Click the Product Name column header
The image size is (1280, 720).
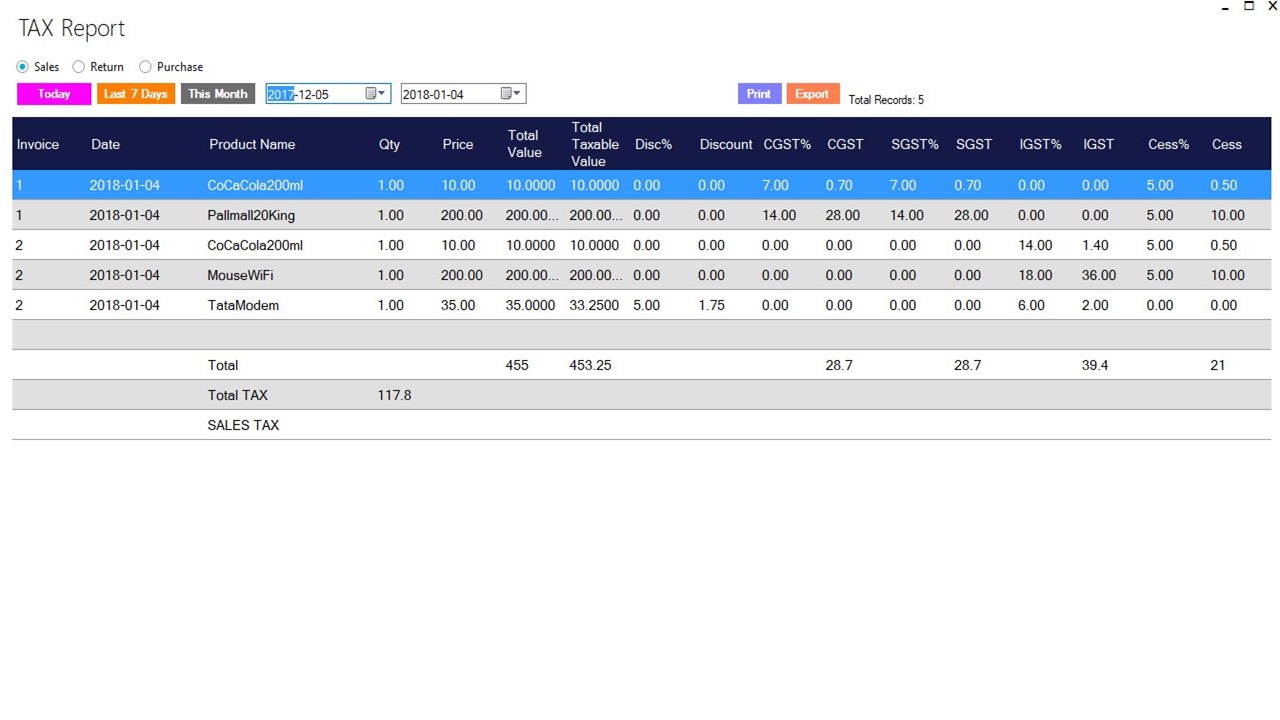(x=252, y=144)
